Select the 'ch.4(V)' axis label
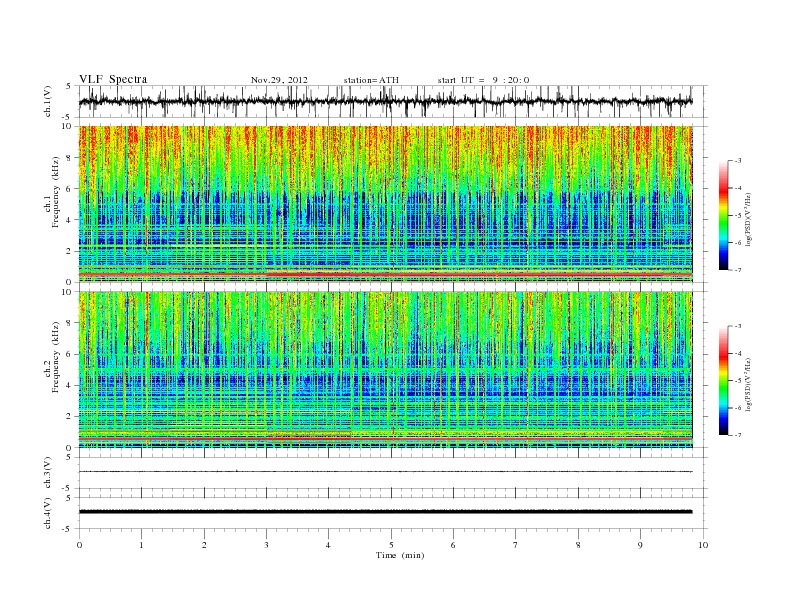The image size is (792, 612). (x=48, y=513)
